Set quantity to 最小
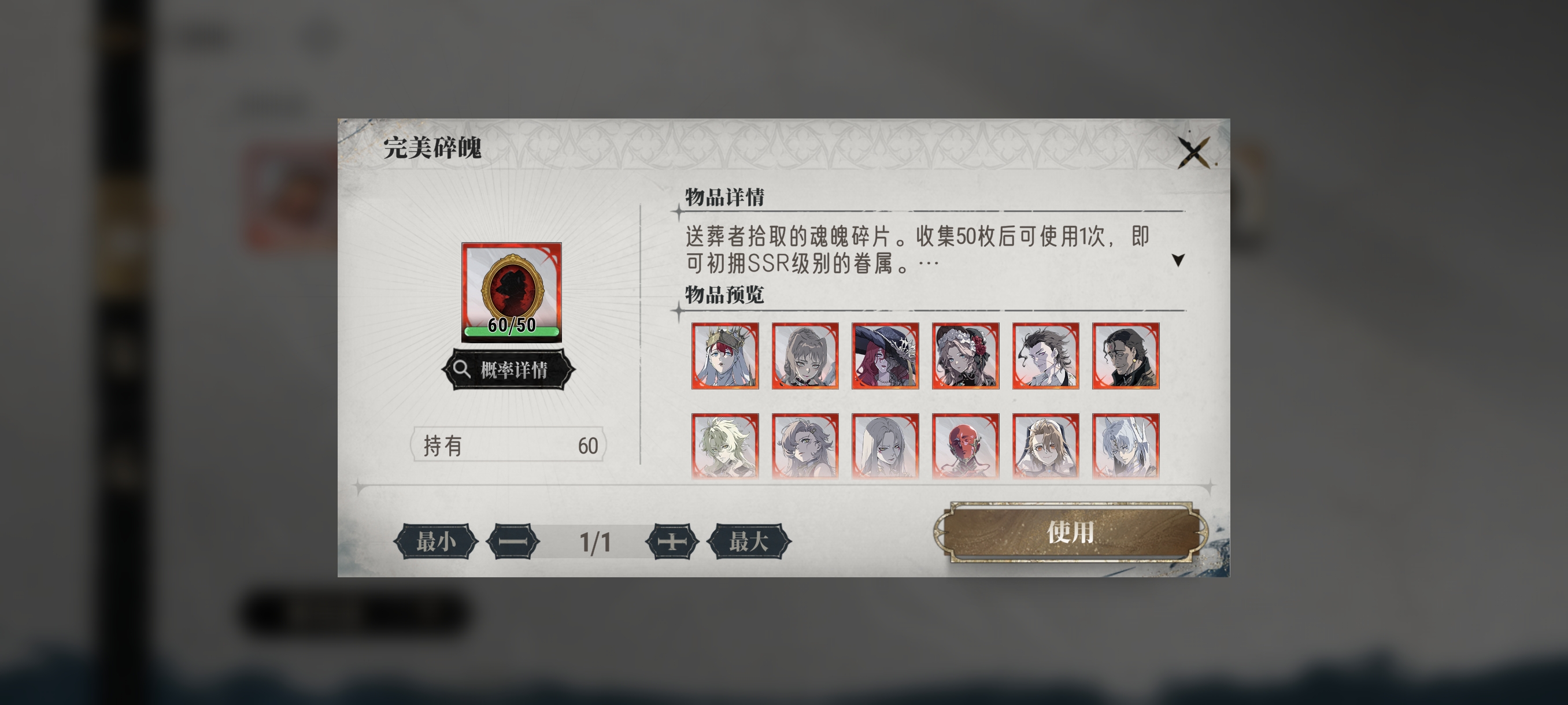The image size is (1568, 705). (x=436, y=541)
